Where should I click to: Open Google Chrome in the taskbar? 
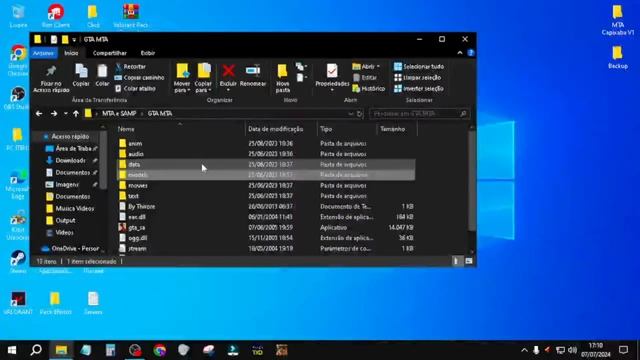[x=160, y=350]
